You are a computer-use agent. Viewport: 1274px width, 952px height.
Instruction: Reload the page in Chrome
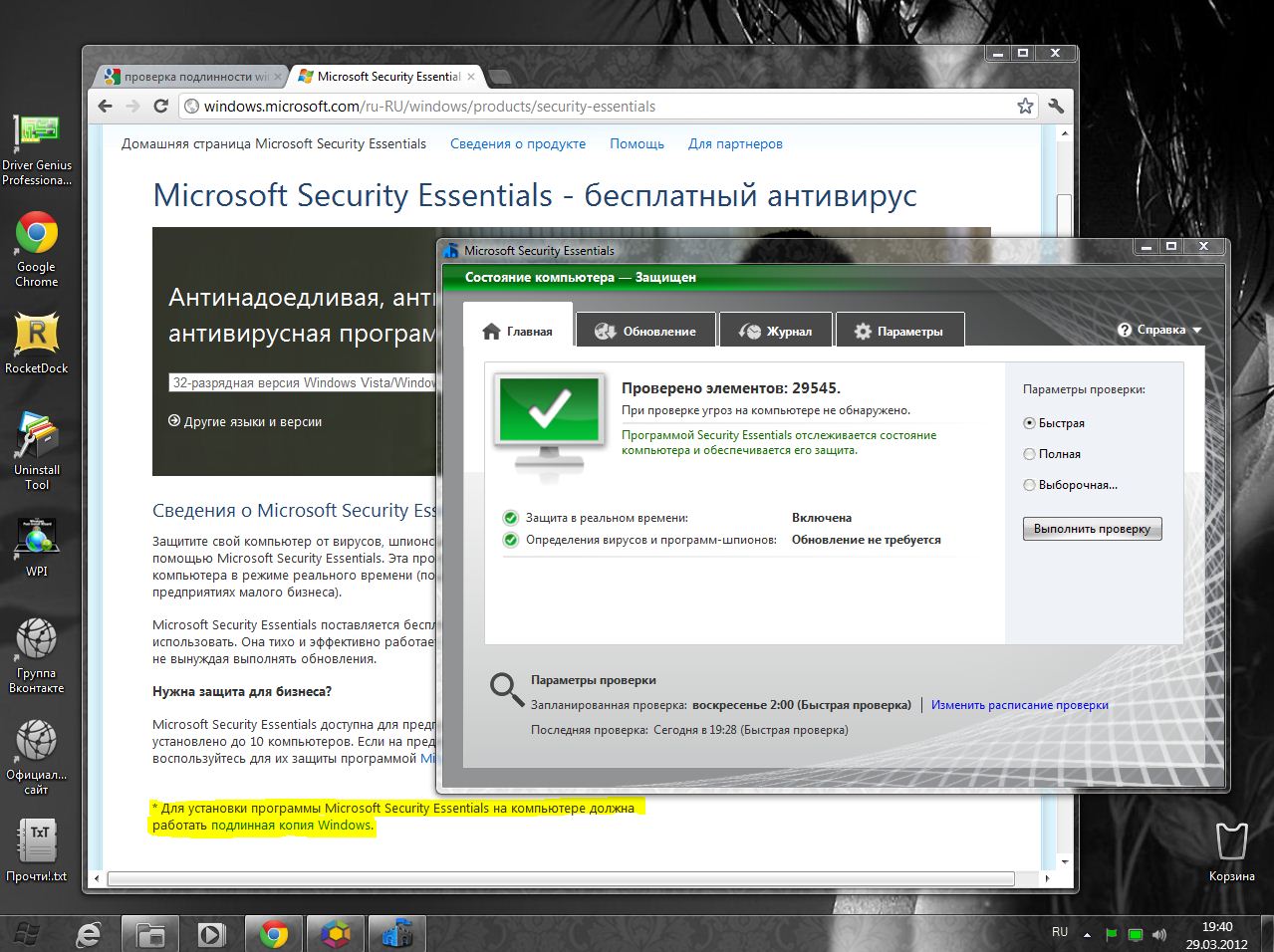point(160,106)
